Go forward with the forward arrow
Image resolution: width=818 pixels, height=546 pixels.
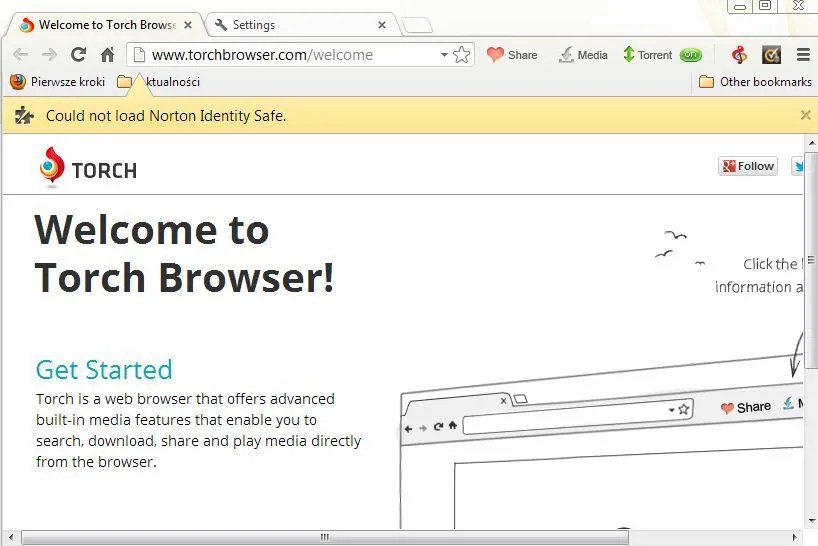[50, 55]
